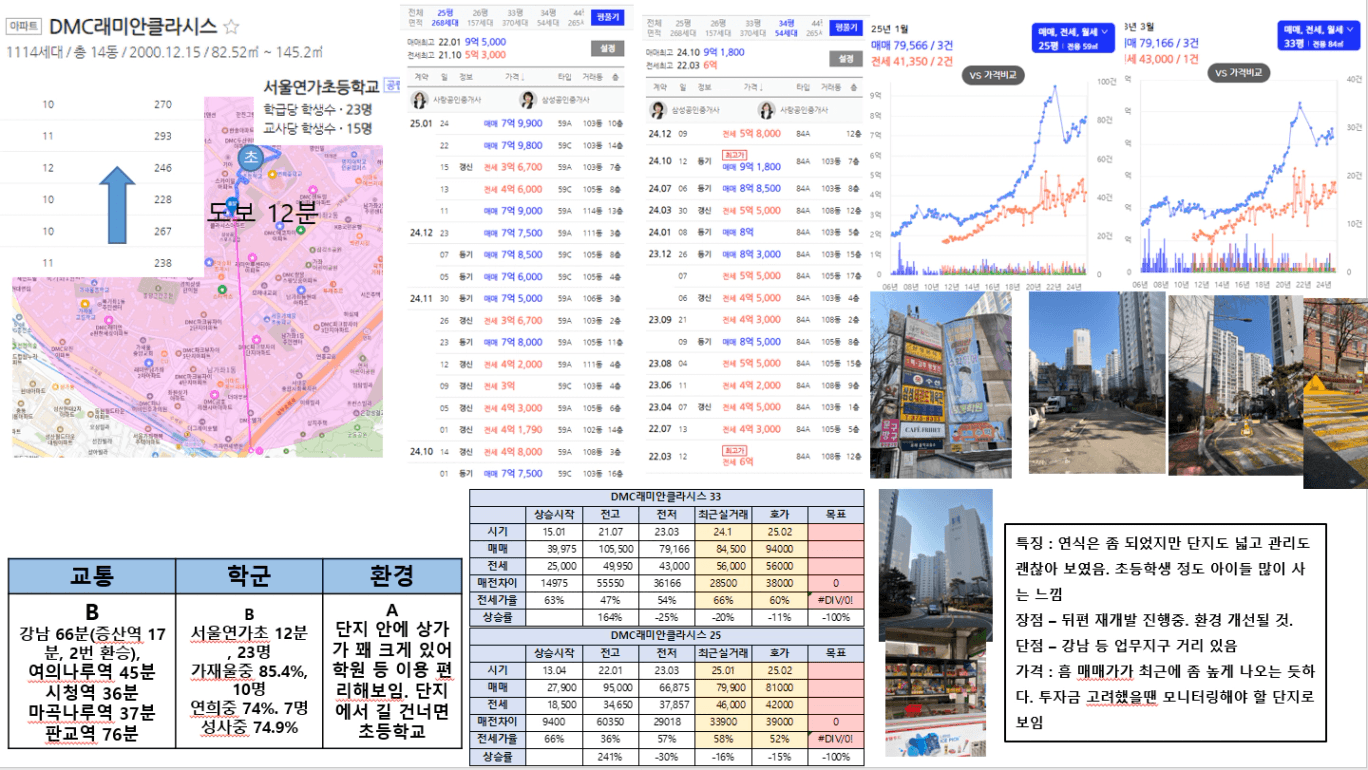Select 34평 54세대 tab in right price panel
The height and width of the screenshot is (770, 1368).
point(788,27)
